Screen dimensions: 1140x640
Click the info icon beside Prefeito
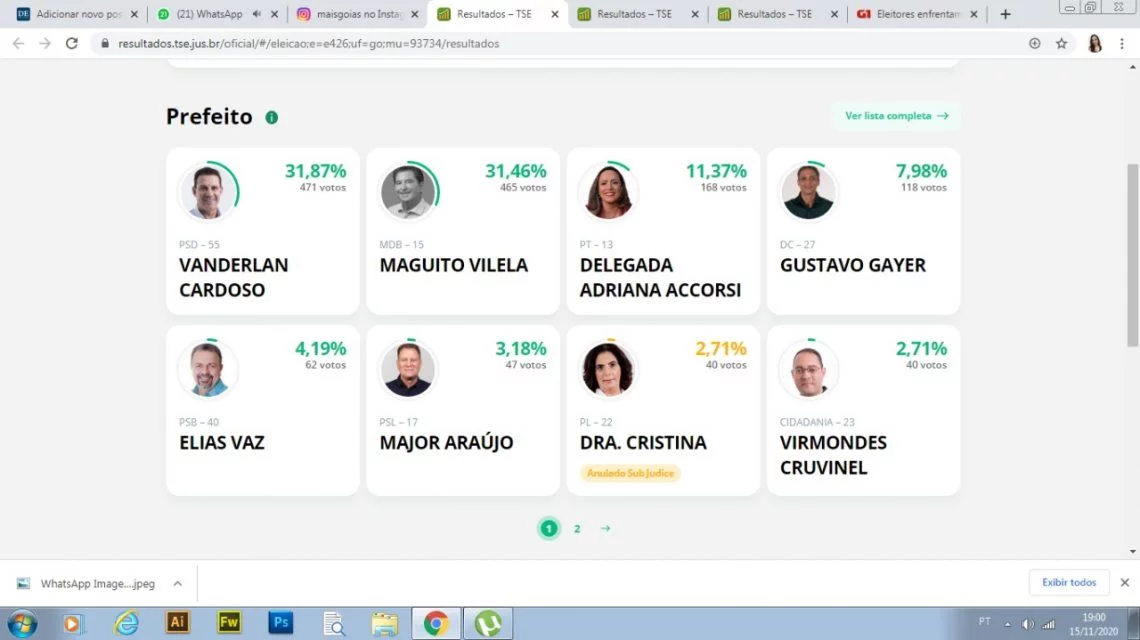point(271,117)
